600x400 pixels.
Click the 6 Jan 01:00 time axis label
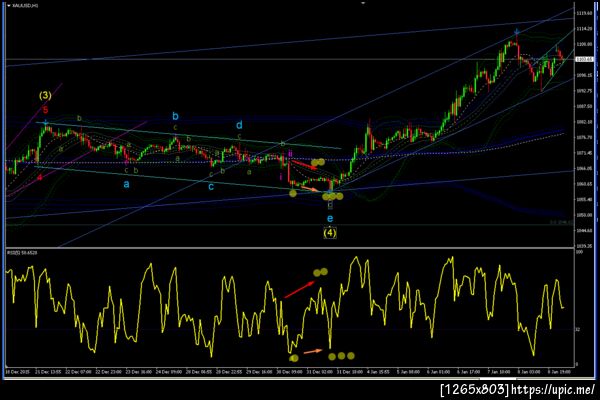439,372
